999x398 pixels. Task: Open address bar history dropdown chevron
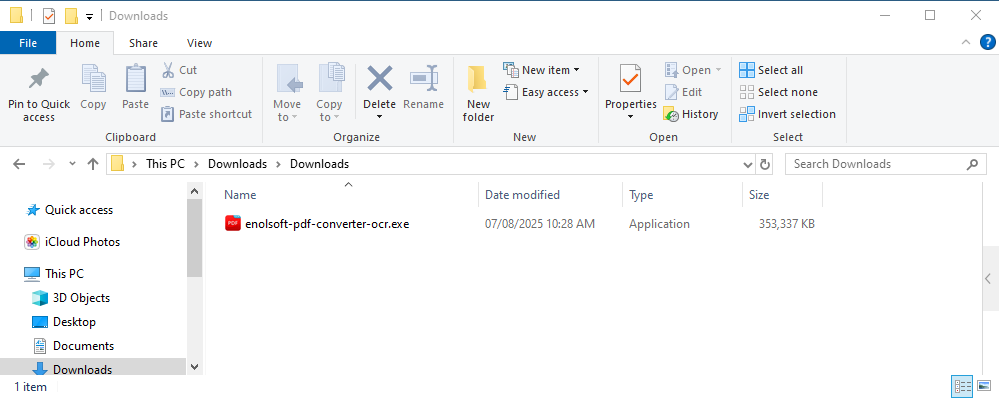tap(748, 164)
